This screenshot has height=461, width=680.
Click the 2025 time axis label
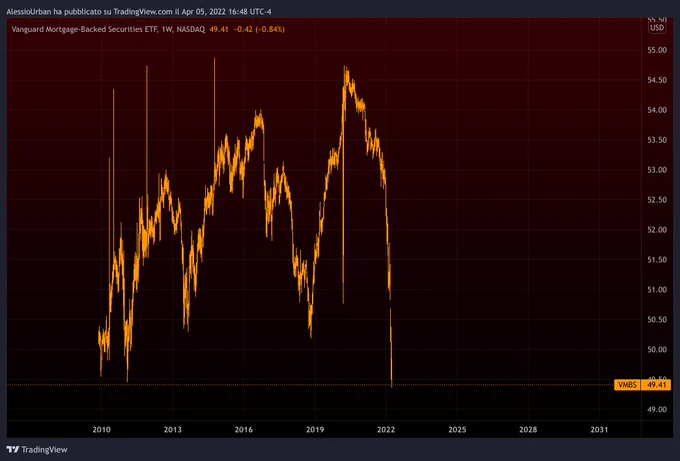[457, 430]
